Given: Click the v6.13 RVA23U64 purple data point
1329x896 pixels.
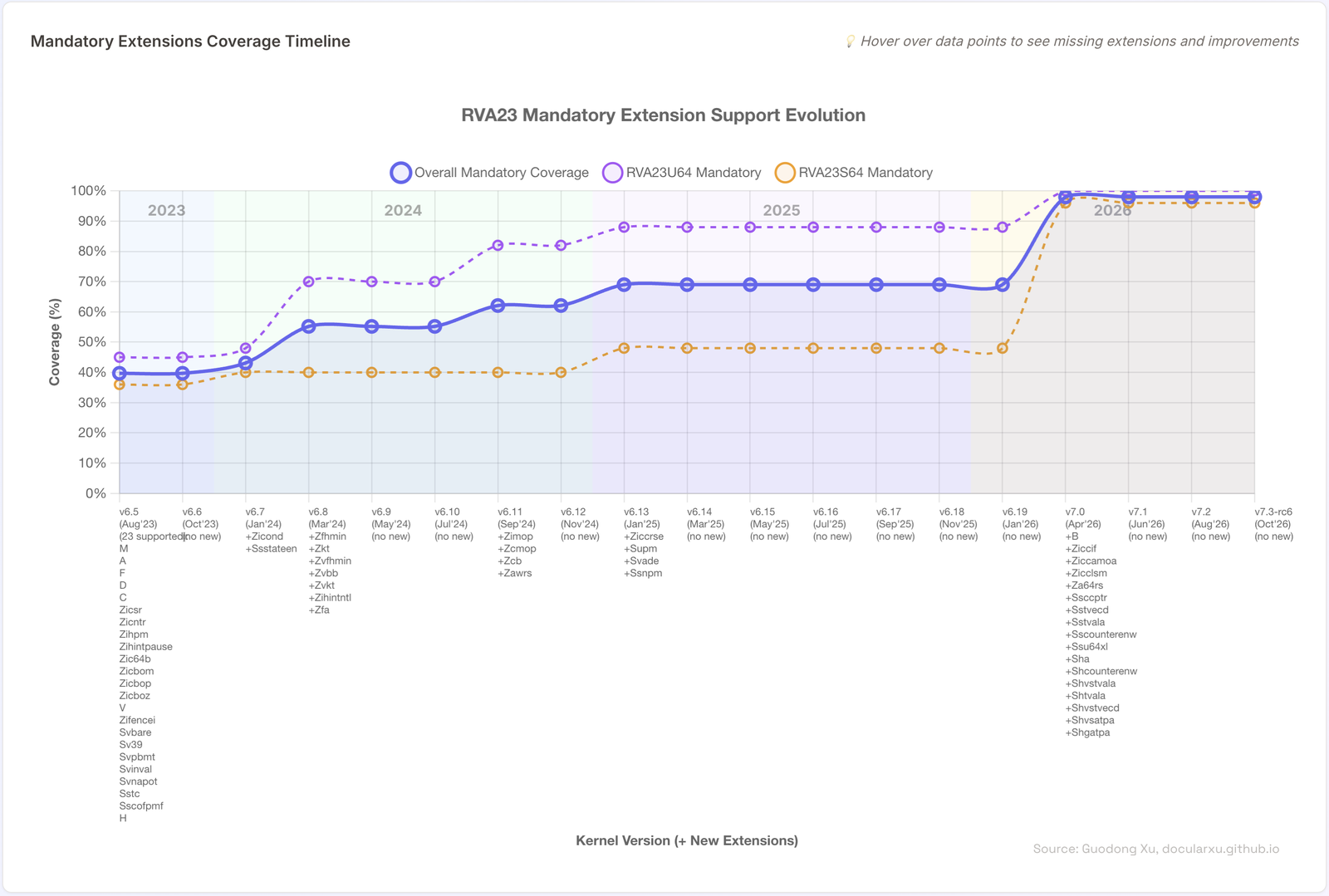Looking at the screenshot, I should (624, 227).
